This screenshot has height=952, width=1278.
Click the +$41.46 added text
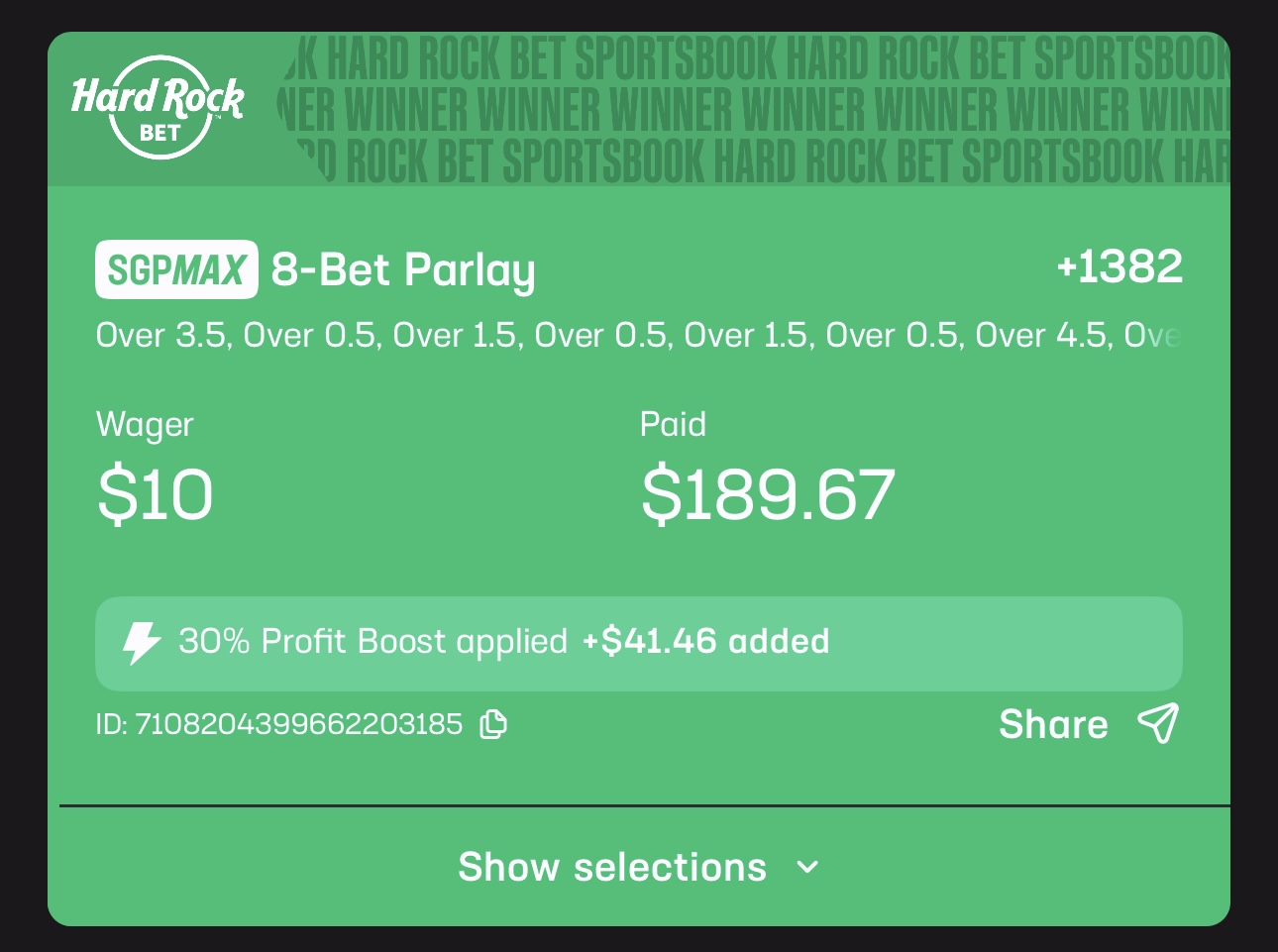(x=705, y=642)
